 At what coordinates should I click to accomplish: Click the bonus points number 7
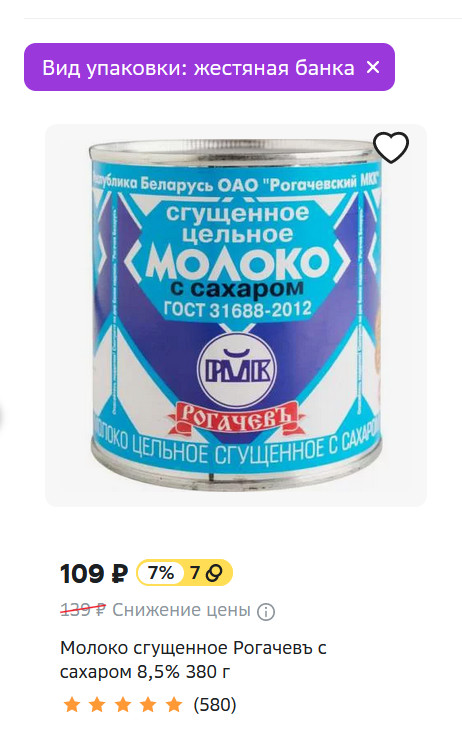click(194, 573)
